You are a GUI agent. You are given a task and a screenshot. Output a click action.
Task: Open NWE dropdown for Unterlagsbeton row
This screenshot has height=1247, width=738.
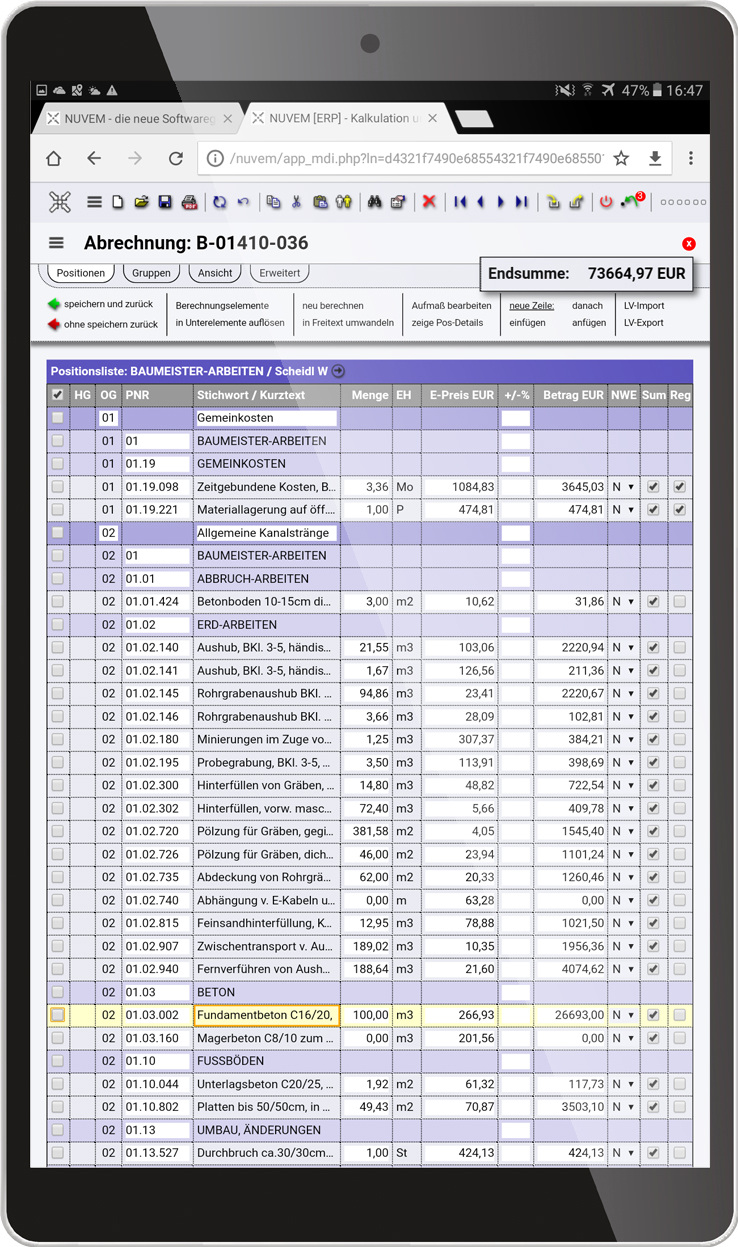coord(623,1084)
